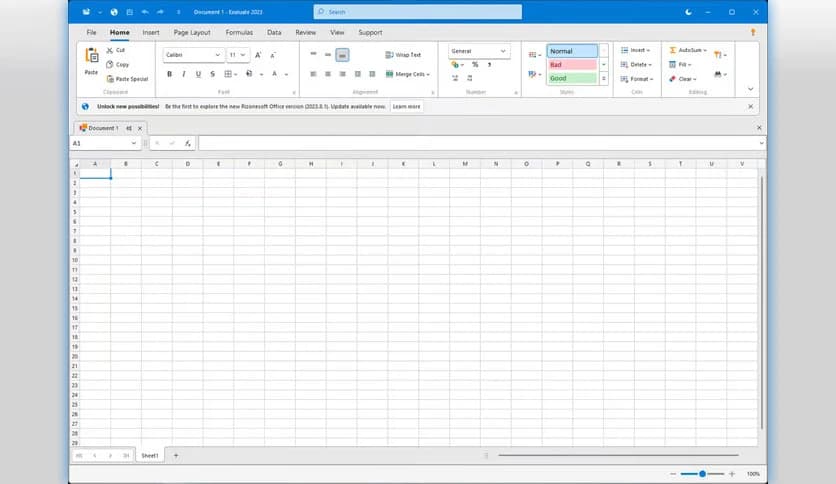Toggle strikethrough formatting

point(212,74)
